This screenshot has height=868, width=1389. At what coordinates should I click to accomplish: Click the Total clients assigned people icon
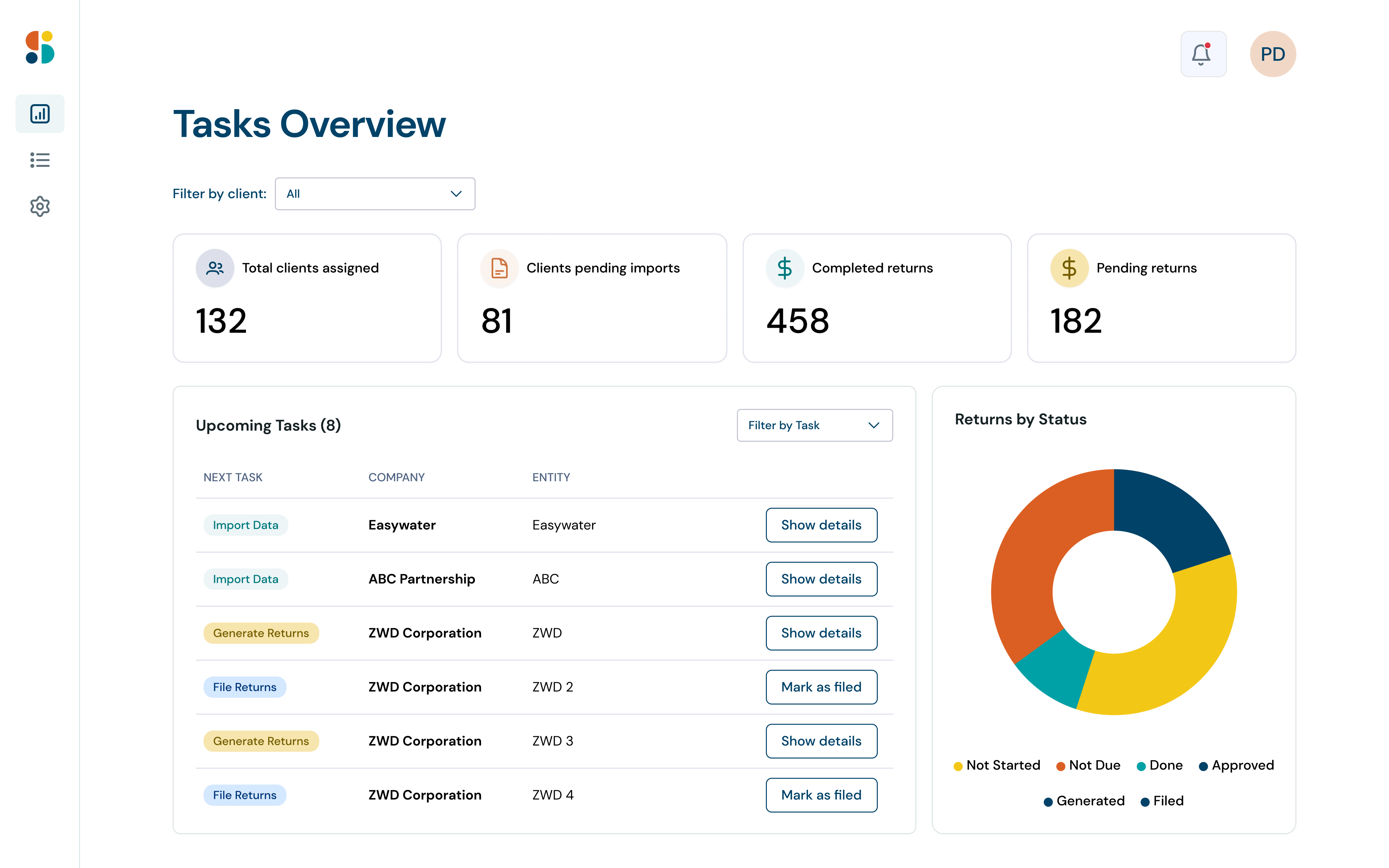(x=215, y=268)
